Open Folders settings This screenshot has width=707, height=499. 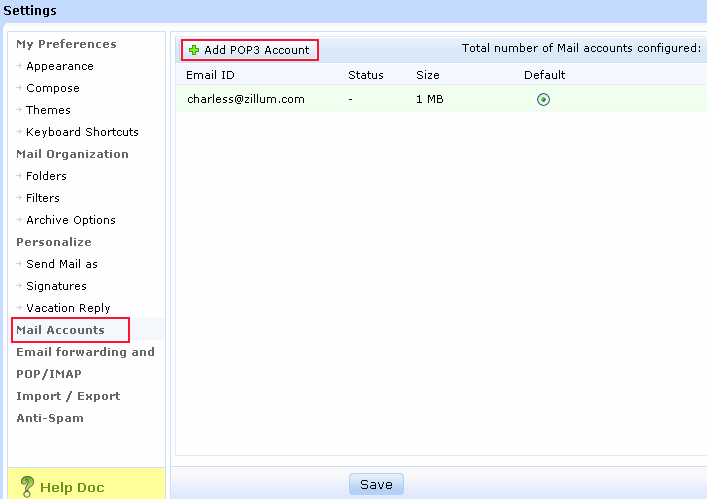point(46,176)
